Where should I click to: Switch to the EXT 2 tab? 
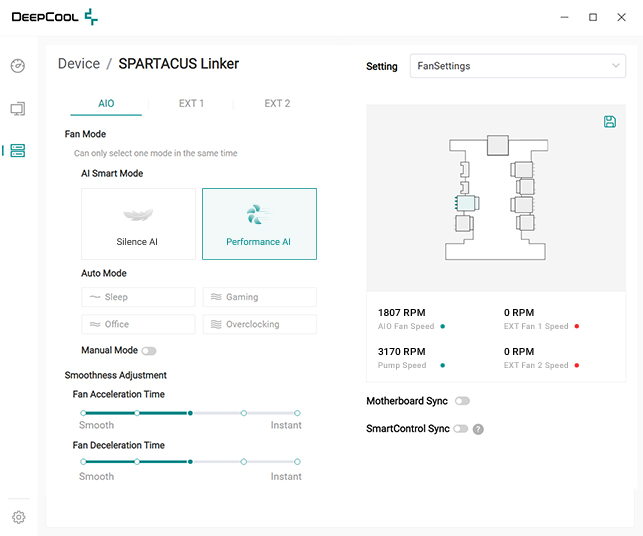click(277, 103)
